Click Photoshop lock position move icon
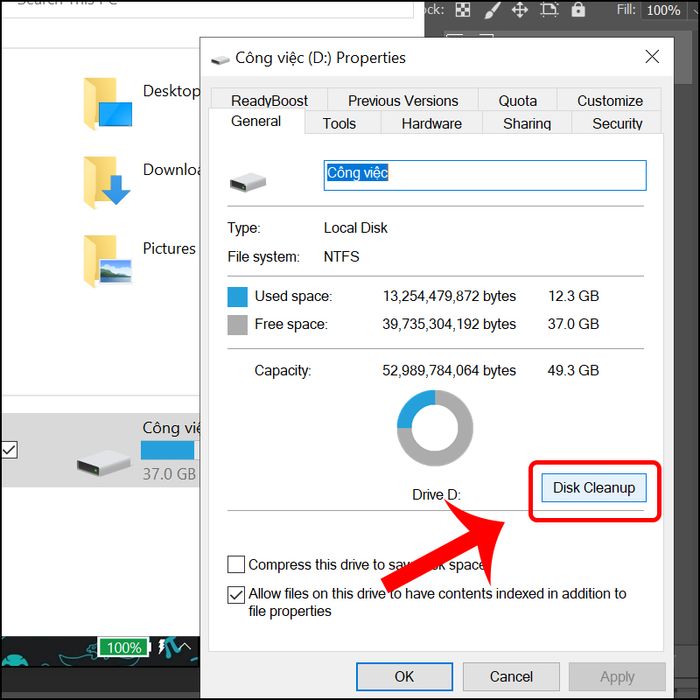Viewport: 700px width, 700px height. (520, 10)
